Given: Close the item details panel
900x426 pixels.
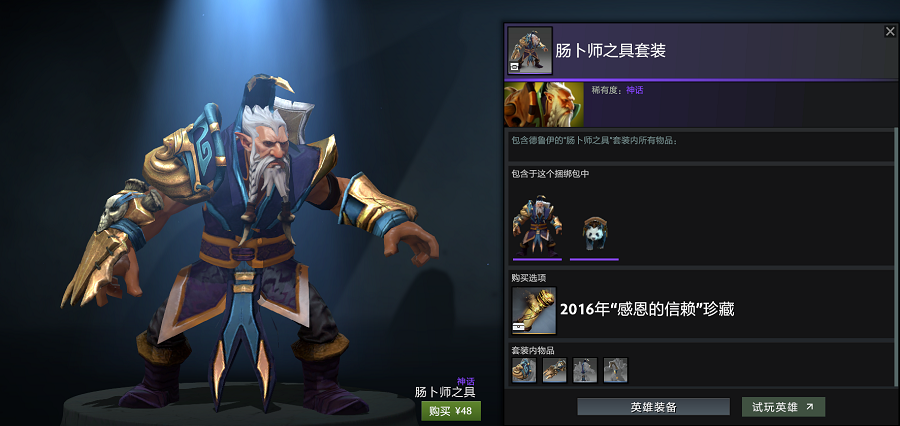Looking at the screenshot, I should coord(890,32).
